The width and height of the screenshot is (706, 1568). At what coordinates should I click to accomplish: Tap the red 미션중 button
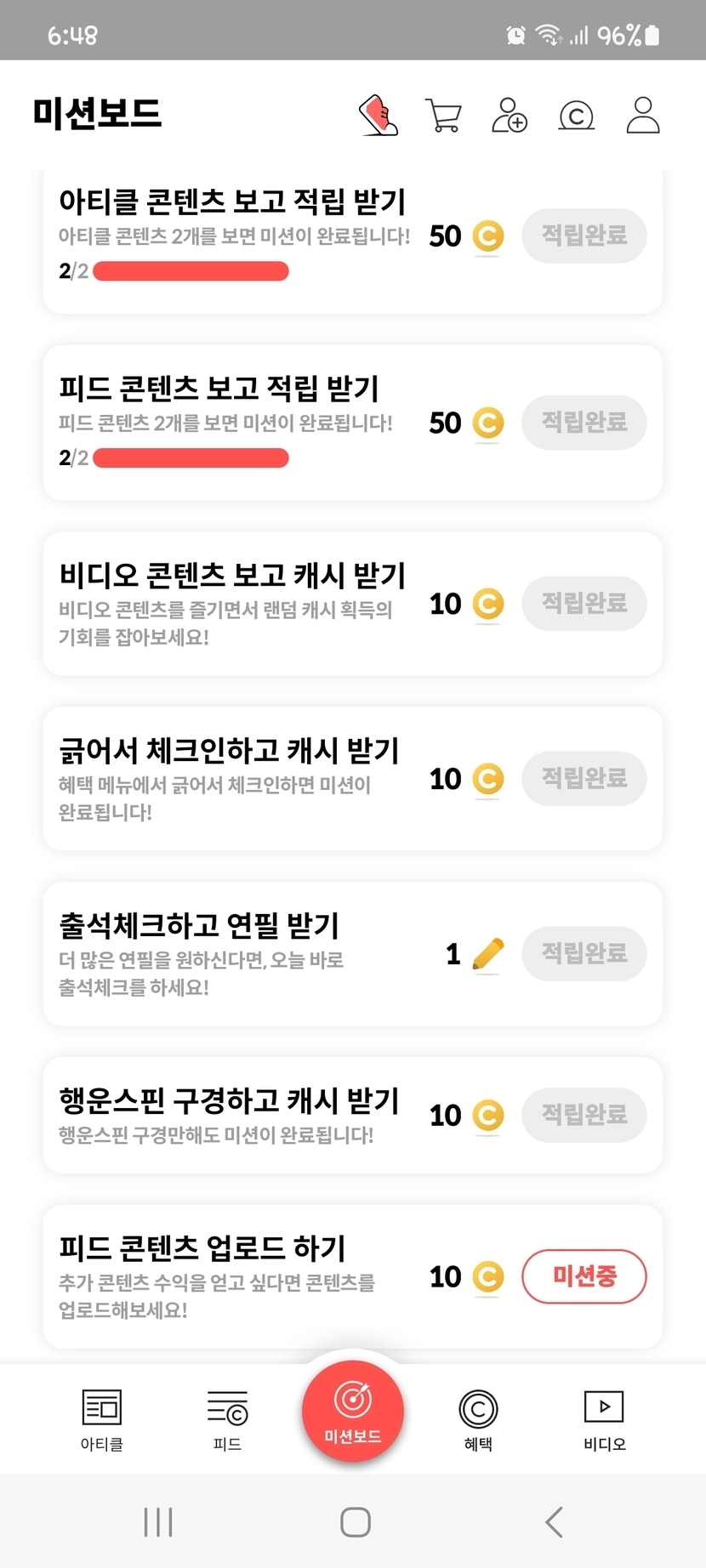pyautogui.click(x=584, y=1276)
